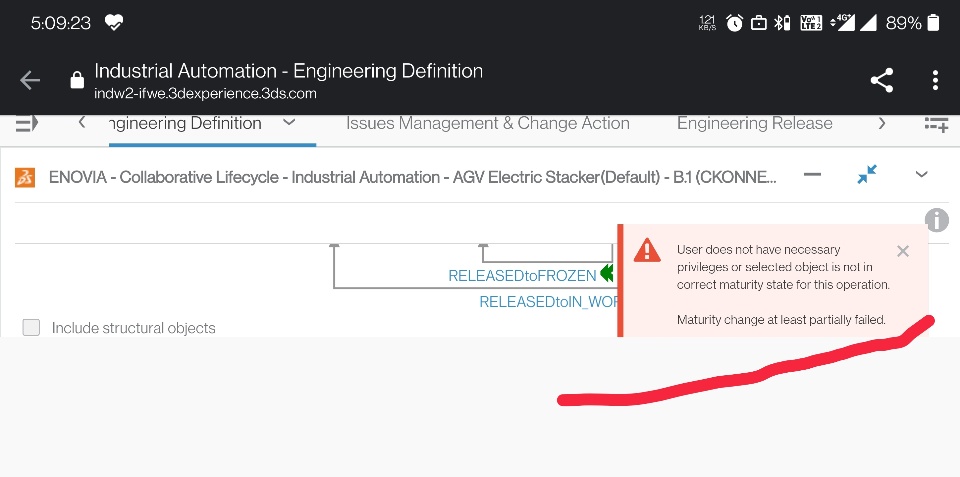The height and width of the screenshot is (477, 960).
Task: Open the Engineering Release tab
Action: click(x=754, y=124)
